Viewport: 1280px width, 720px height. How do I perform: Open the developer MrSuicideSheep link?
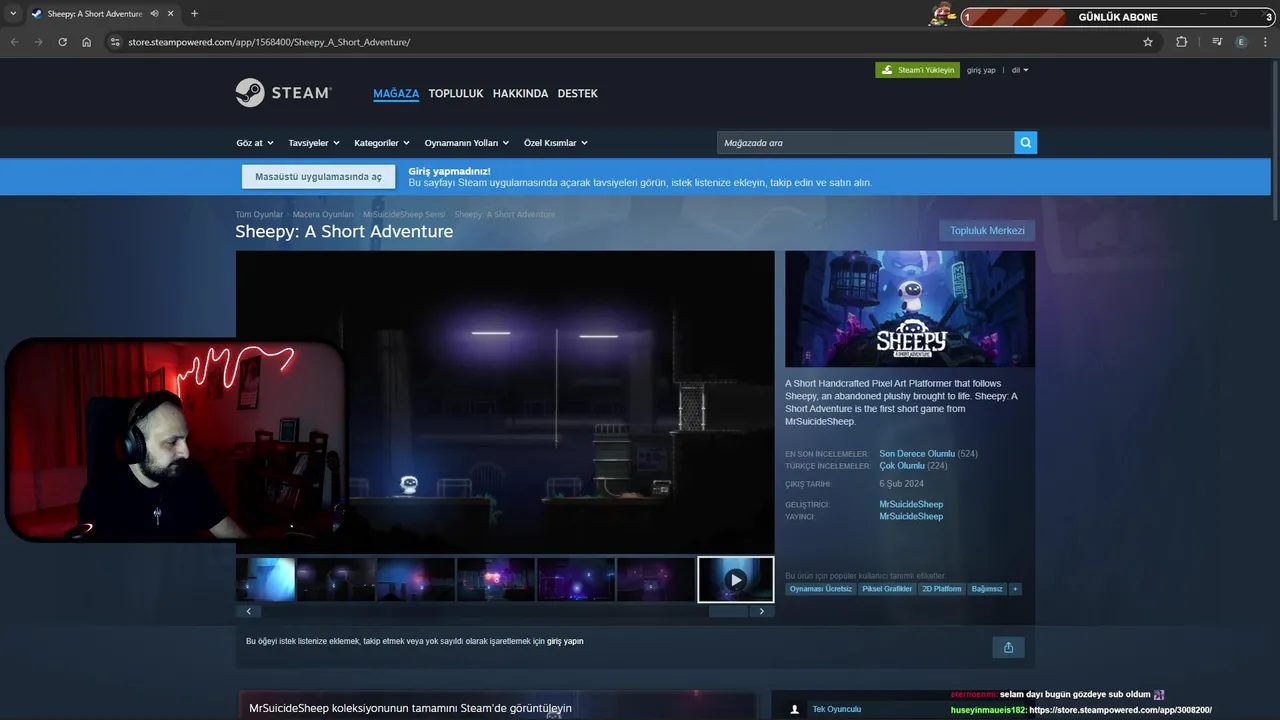click(x=911, y=504)
